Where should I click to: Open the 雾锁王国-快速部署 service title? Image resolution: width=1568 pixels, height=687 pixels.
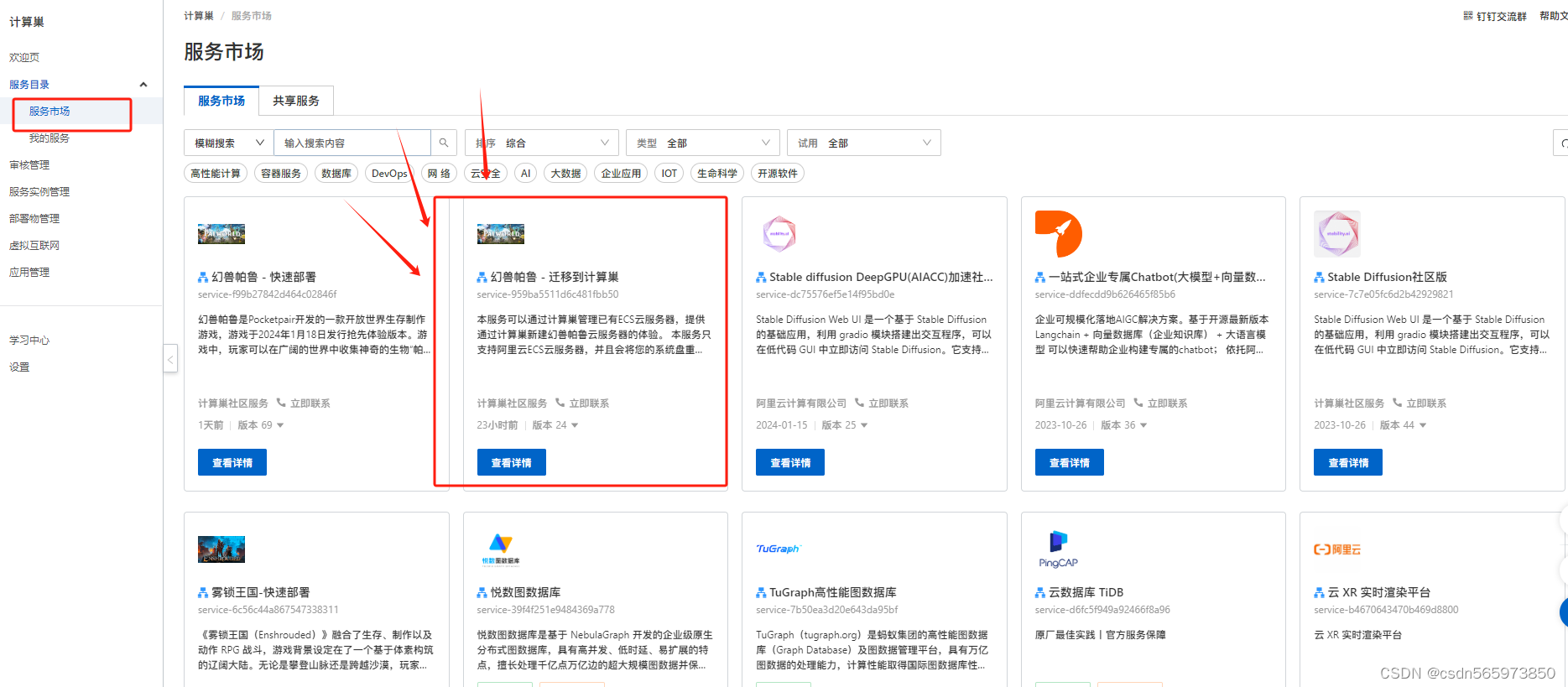260,592
